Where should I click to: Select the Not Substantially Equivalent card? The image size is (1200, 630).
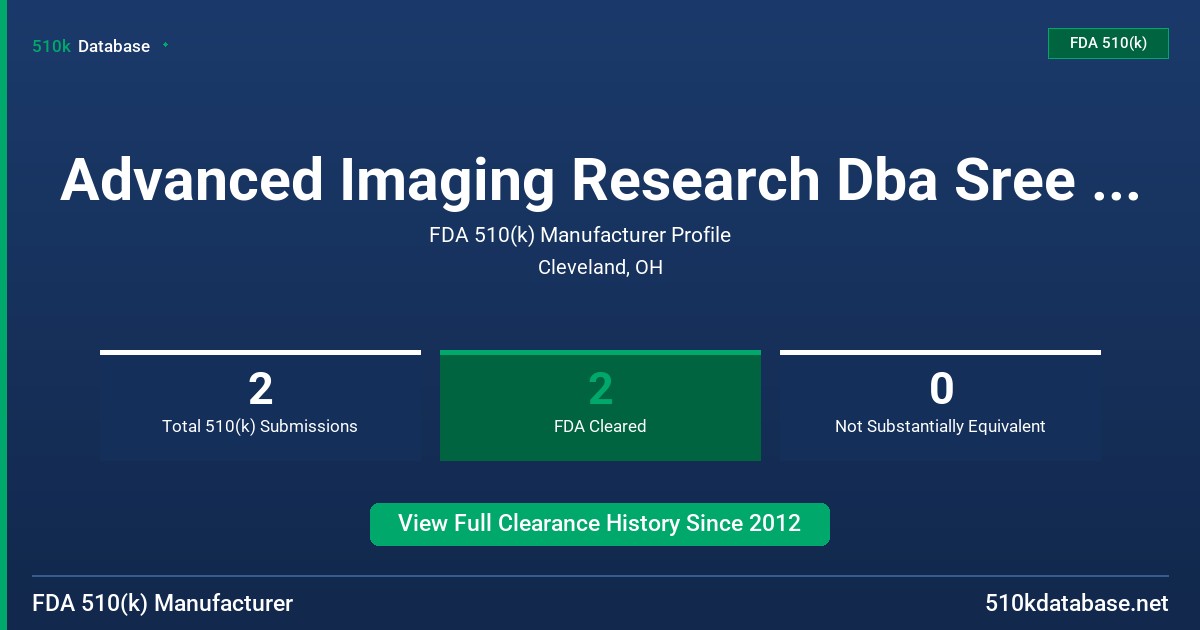coord(940,405)
